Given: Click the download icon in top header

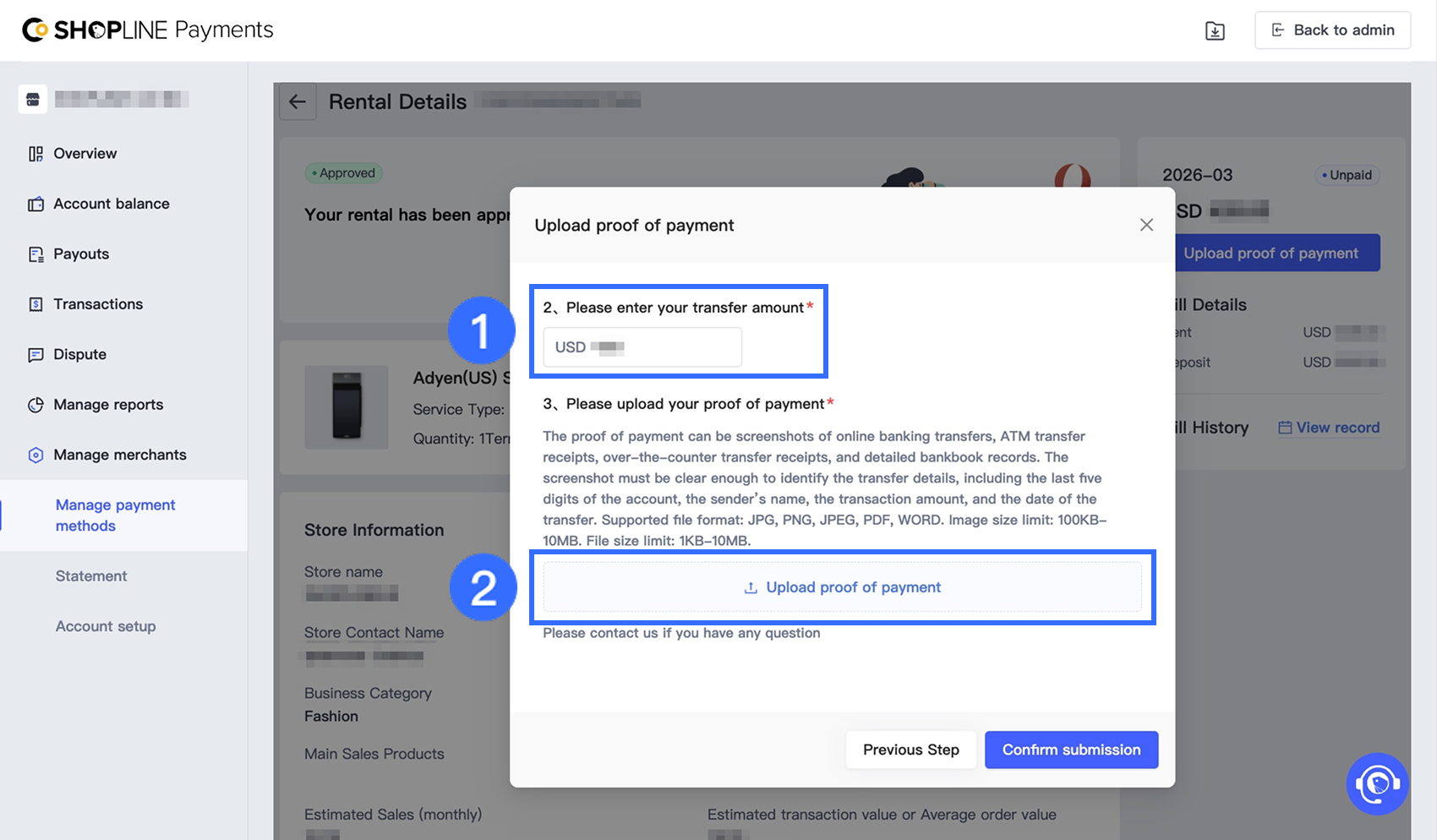Looking at the screenshot, I should 1215,31.
